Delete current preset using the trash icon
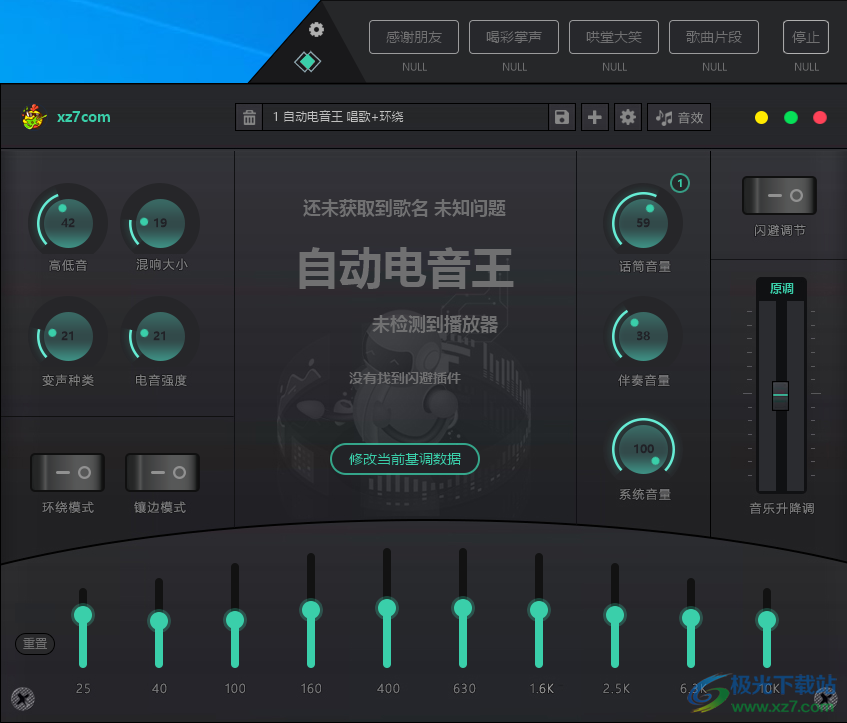847x723 pixels. (x=249, y=117)
